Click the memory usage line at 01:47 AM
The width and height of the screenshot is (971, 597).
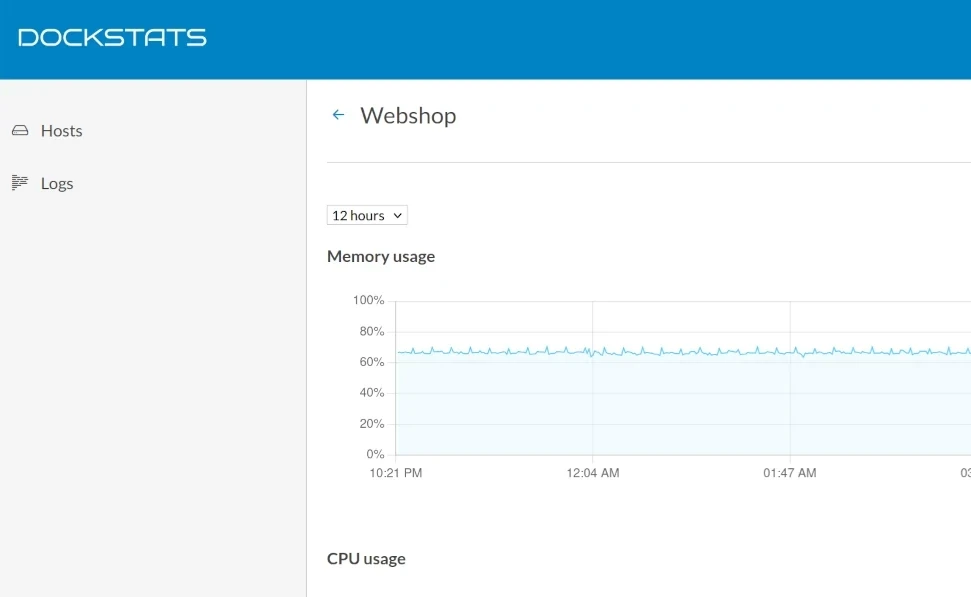click(790, 352)
